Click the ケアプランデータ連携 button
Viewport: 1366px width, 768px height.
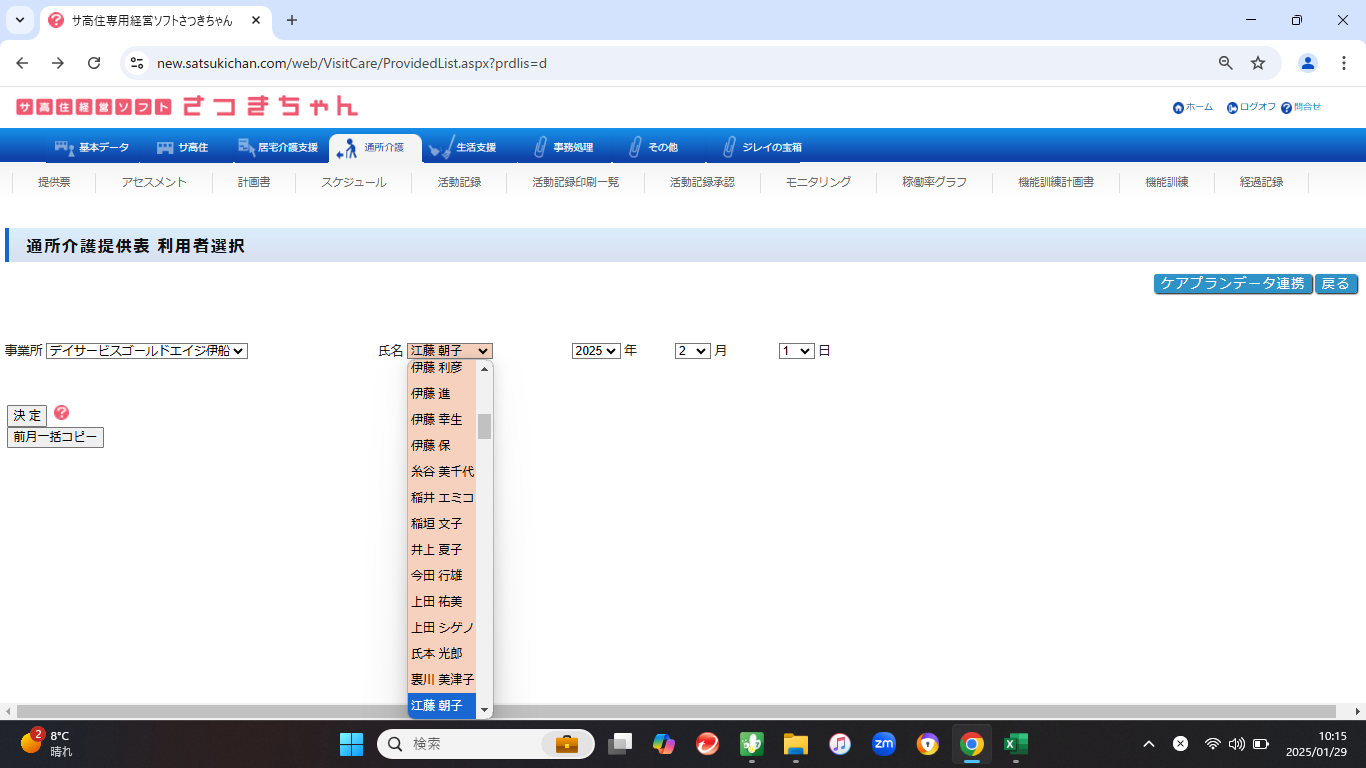[1232, 284]
